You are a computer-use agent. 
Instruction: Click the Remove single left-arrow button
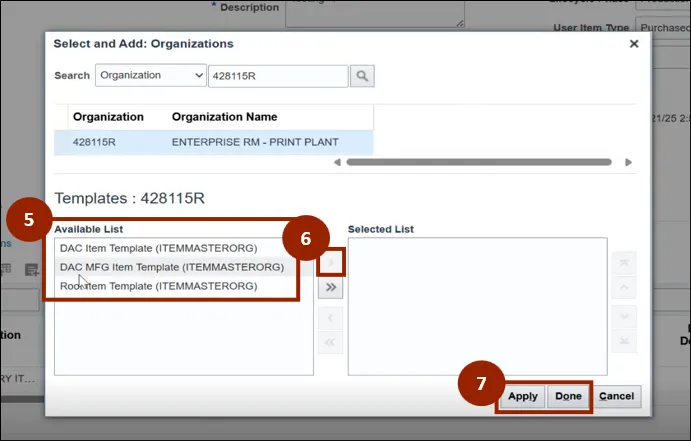coord(330,317)
